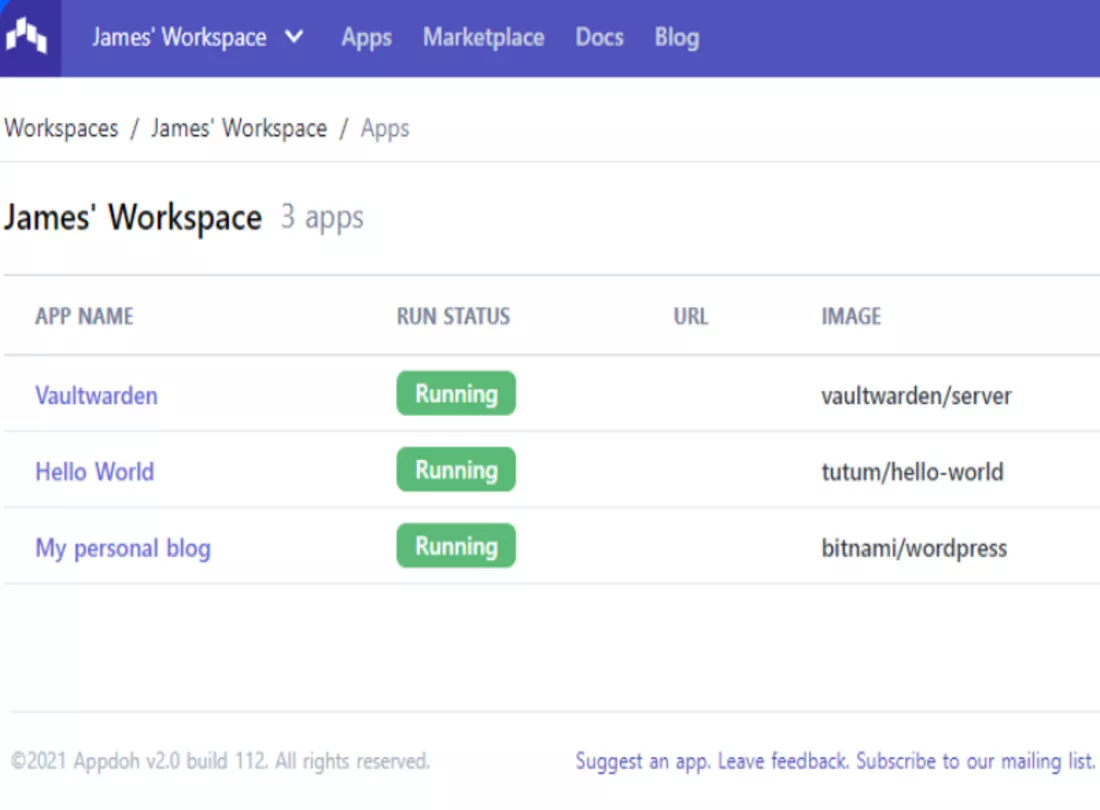Go to Marketplace in the top navigation
The height and width of the screenshot is (810, 1100).
(x=483, y=38)
